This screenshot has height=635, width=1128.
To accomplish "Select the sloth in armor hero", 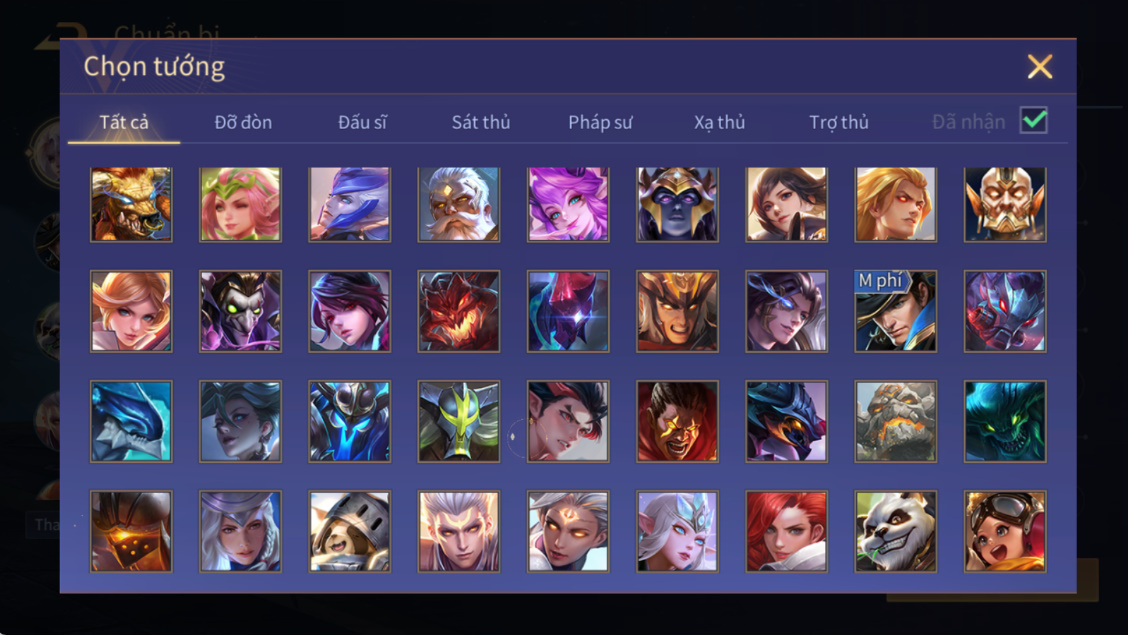I will (x=350, y=531).
